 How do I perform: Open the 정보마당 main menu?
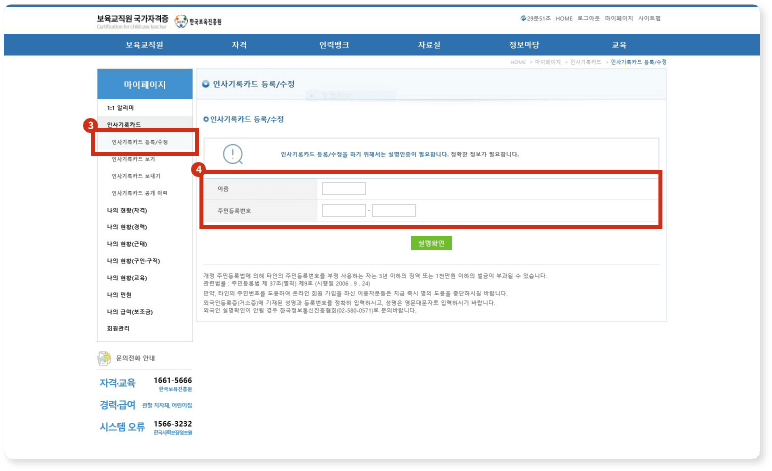pyautogui.click(x=524, y=45)
